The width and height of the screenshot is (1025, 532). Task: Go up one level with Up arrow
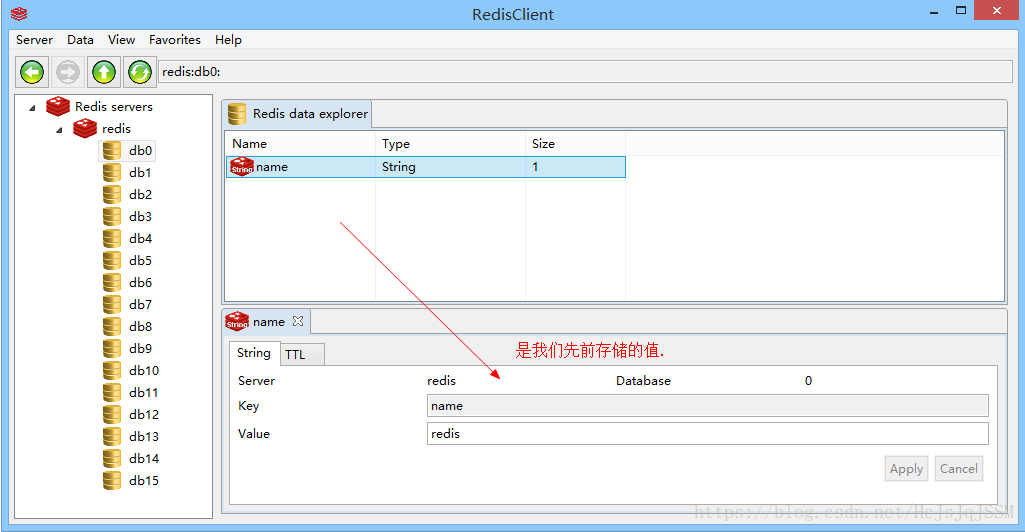pos(103,72)
